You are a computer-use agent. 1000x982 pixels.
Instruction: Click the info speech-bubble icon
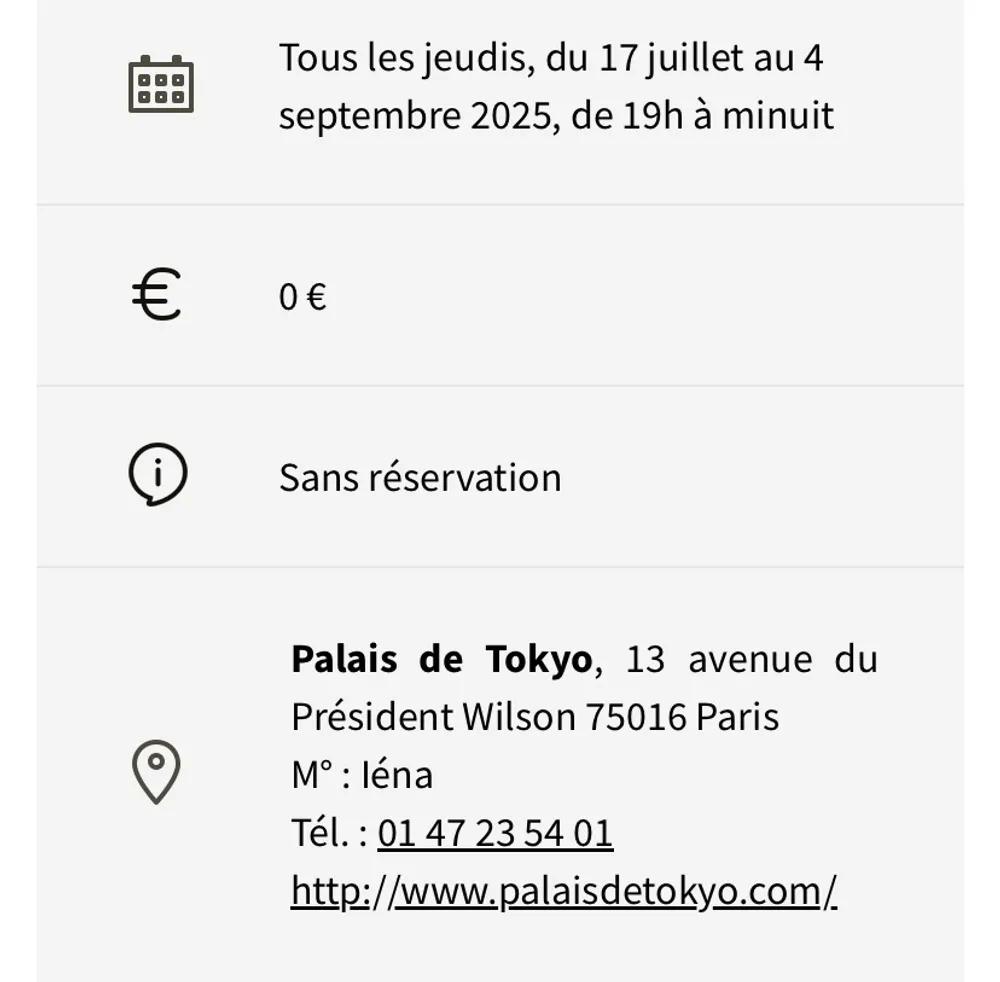coord(158,474)
